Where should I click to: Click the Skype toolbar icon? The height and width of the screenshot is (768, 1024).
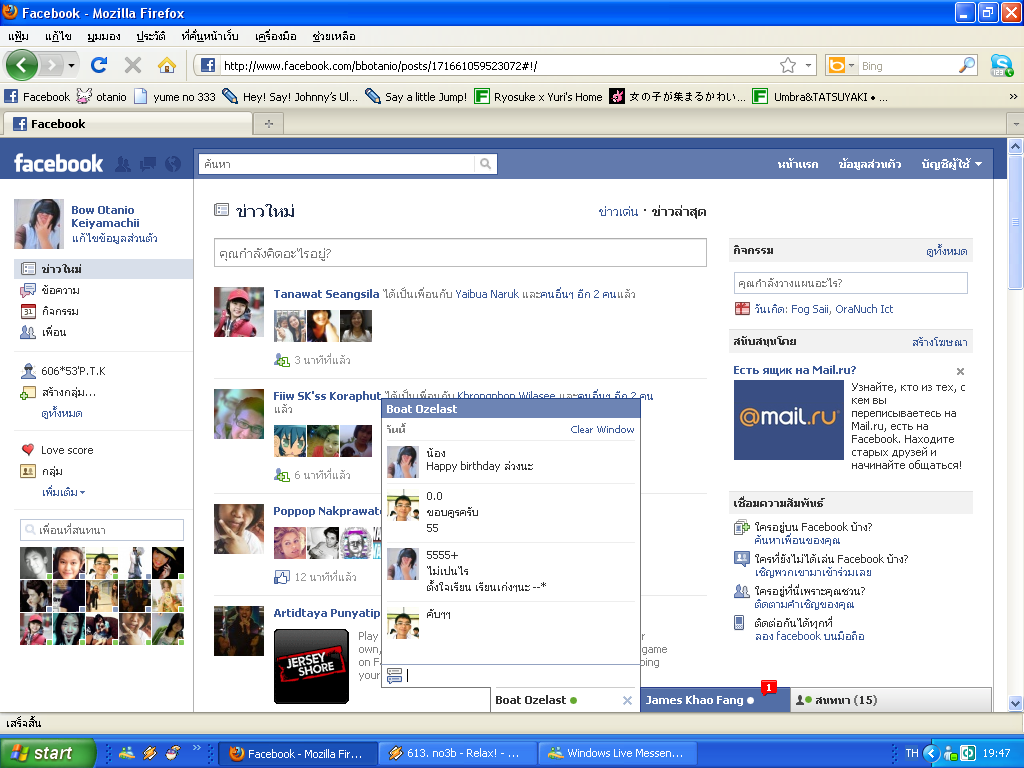pyautogui.click(x=1001, y=65)
